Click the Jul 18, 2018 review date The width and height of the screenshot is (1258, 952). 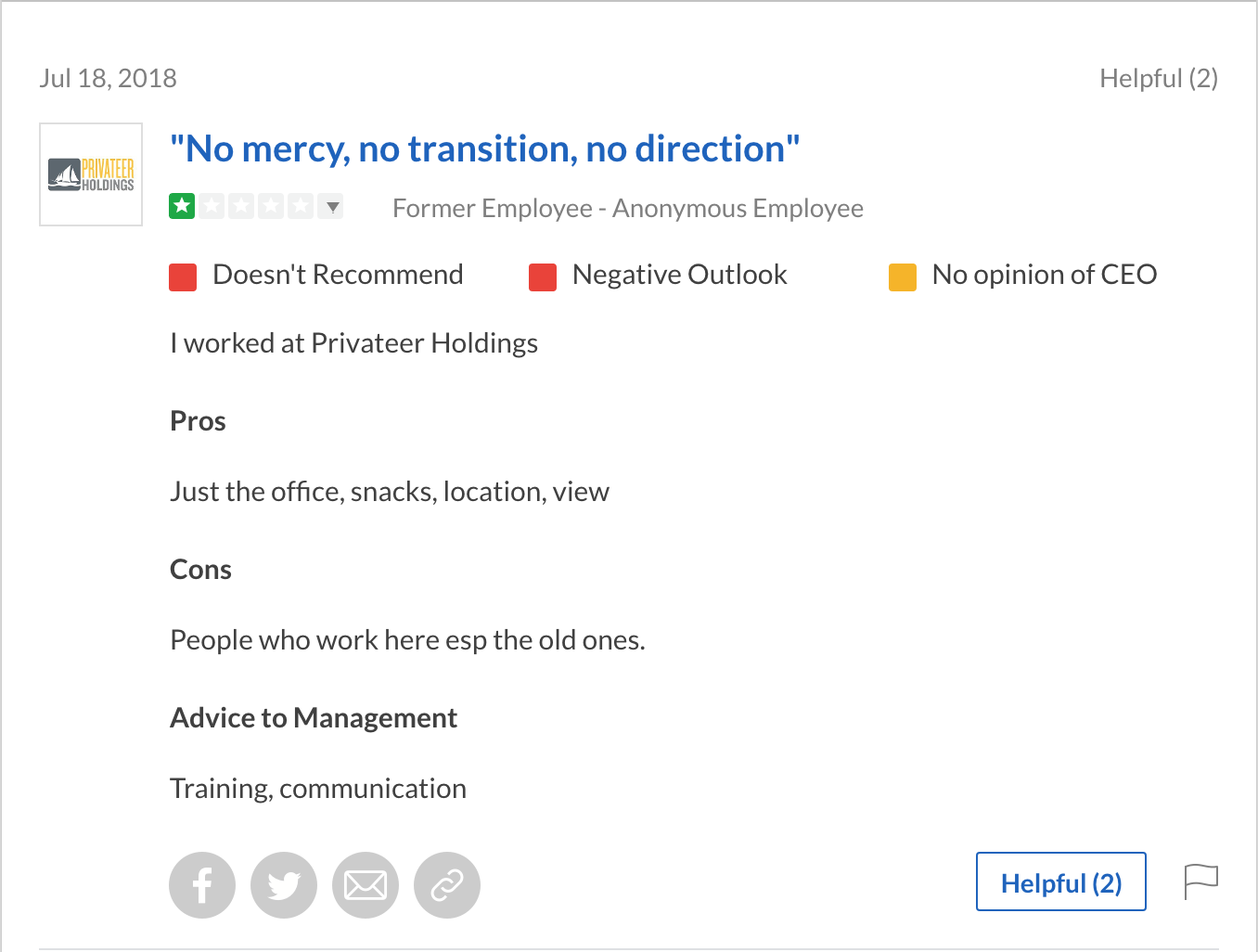point(108,78)
